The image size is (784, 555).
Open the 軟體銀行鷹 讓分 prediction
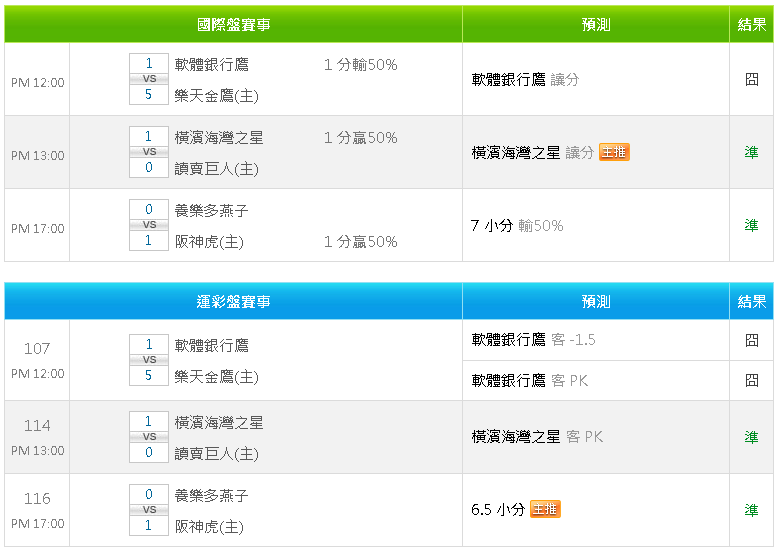(525, 79)
